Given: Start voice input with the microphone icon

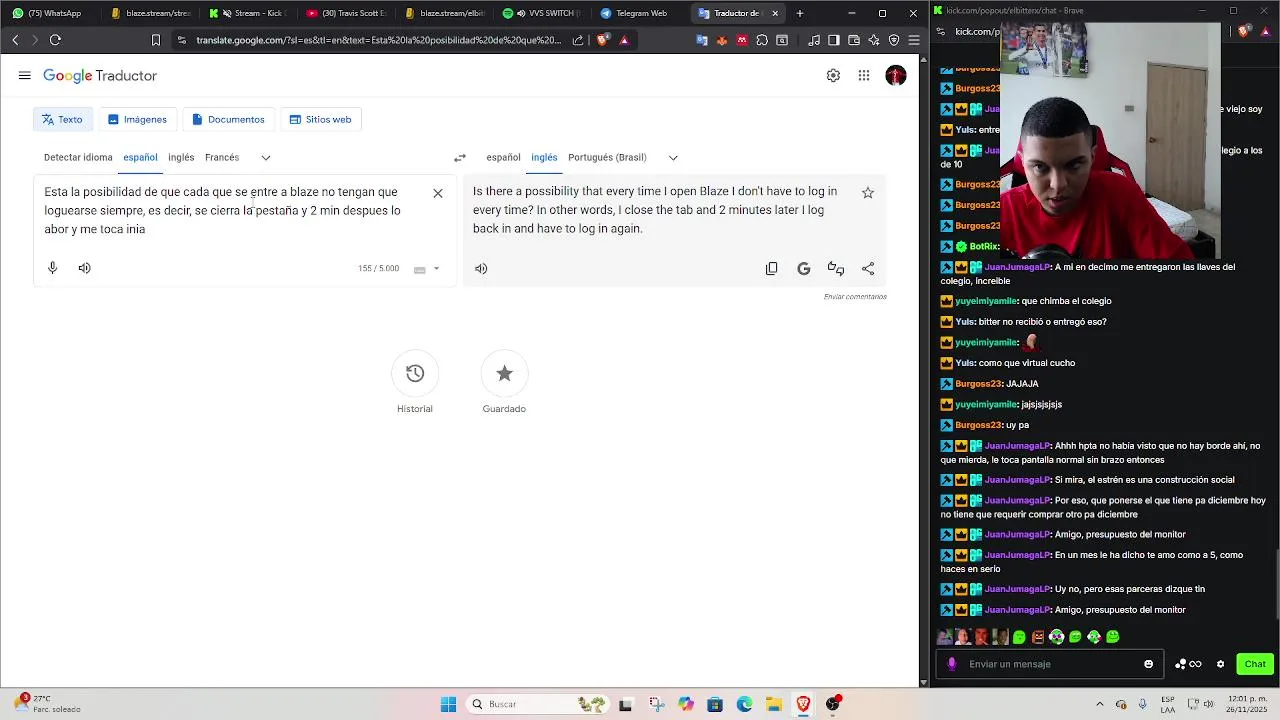Looking at the screenshot, I should tap(53, 268).
